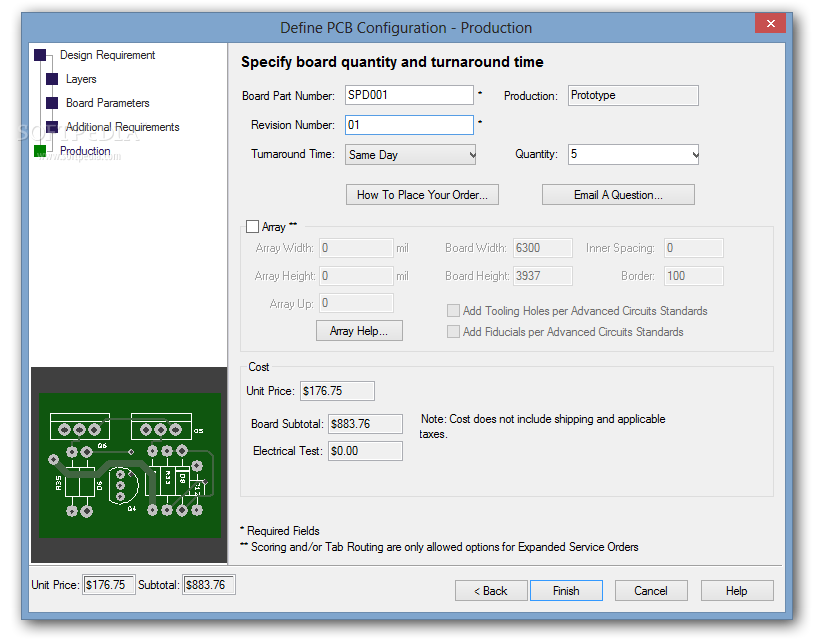
Task: Click the Cost Unit Price field
Action: click(x=337, y=391)
